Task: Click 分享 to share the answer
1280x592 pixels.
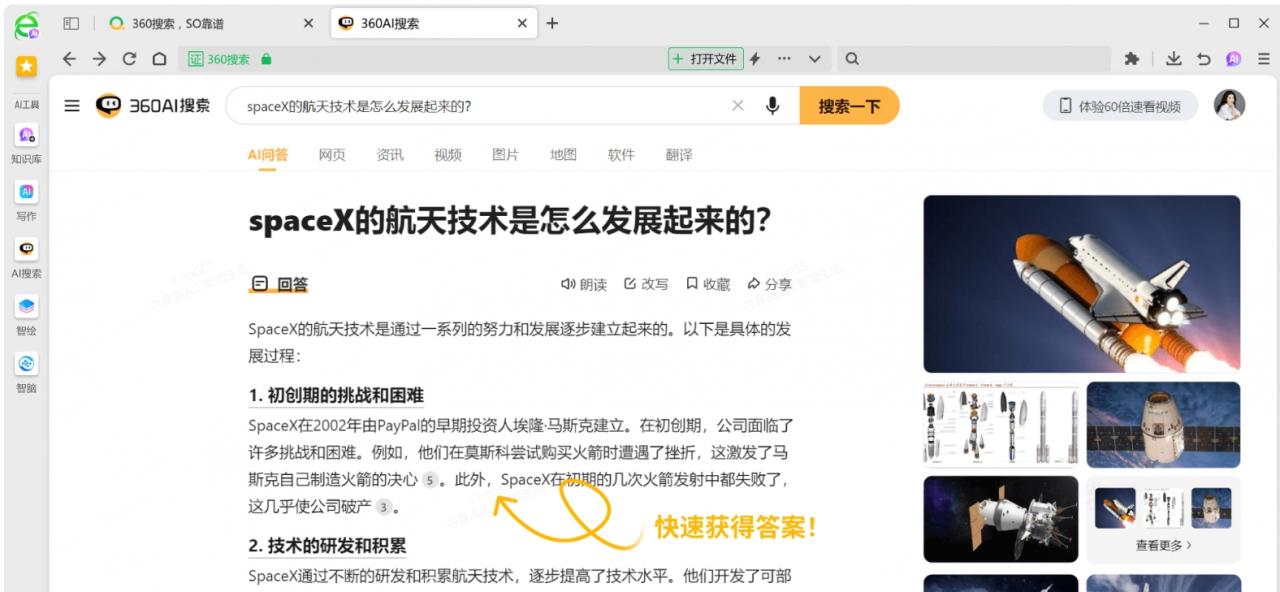Action: (769, 284)
